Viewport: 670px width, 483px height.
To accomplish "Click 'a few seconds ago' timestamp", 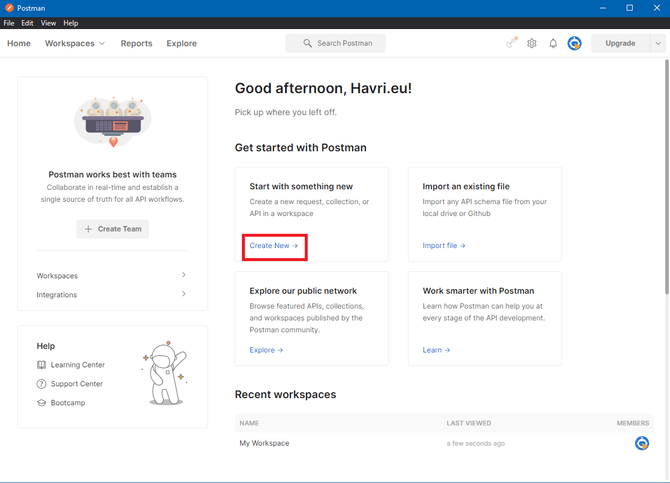I will click(x=476, y=444).
